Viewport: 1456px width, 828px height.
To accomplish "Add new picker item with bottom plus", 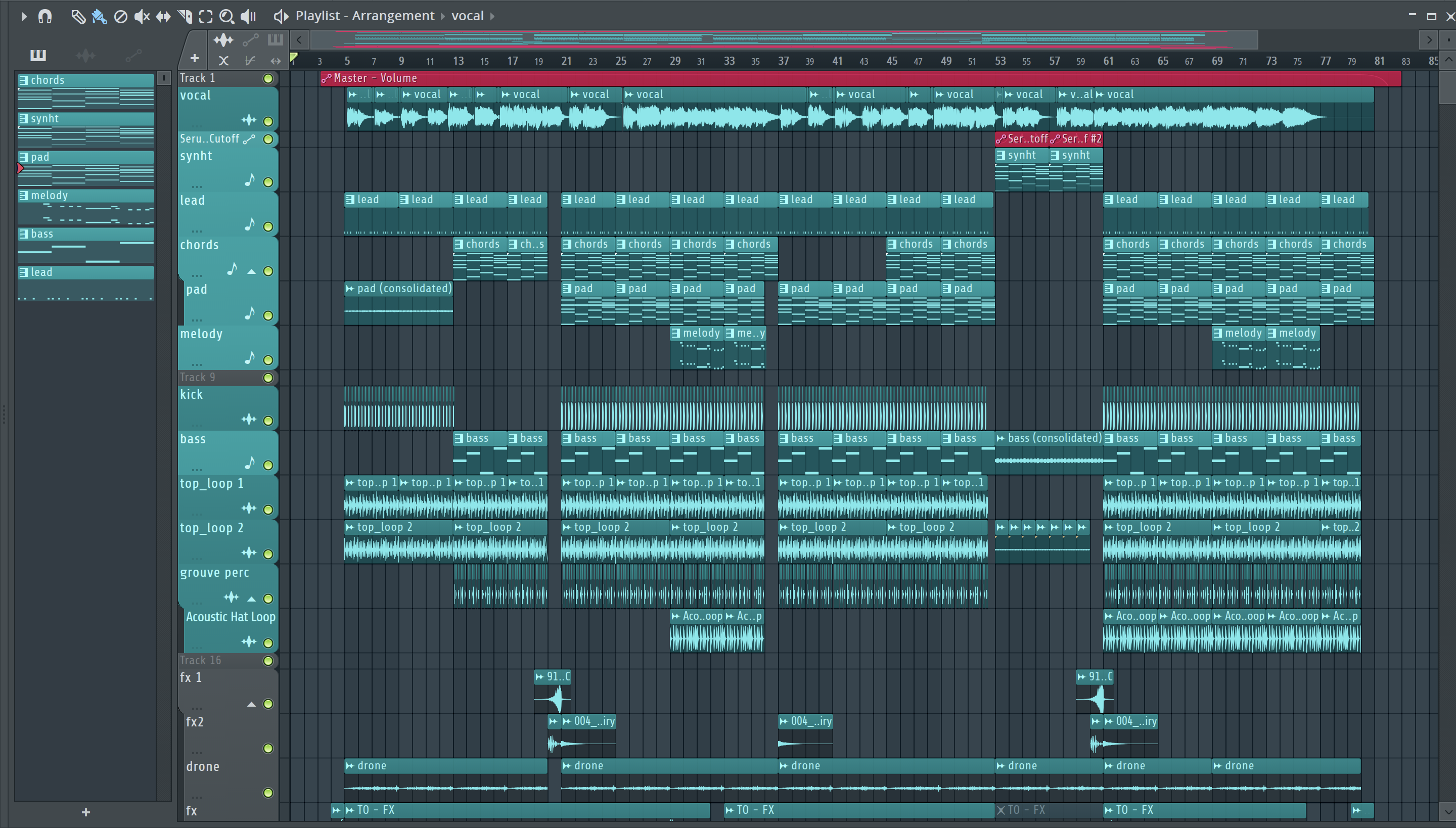I will click(86, 812).
